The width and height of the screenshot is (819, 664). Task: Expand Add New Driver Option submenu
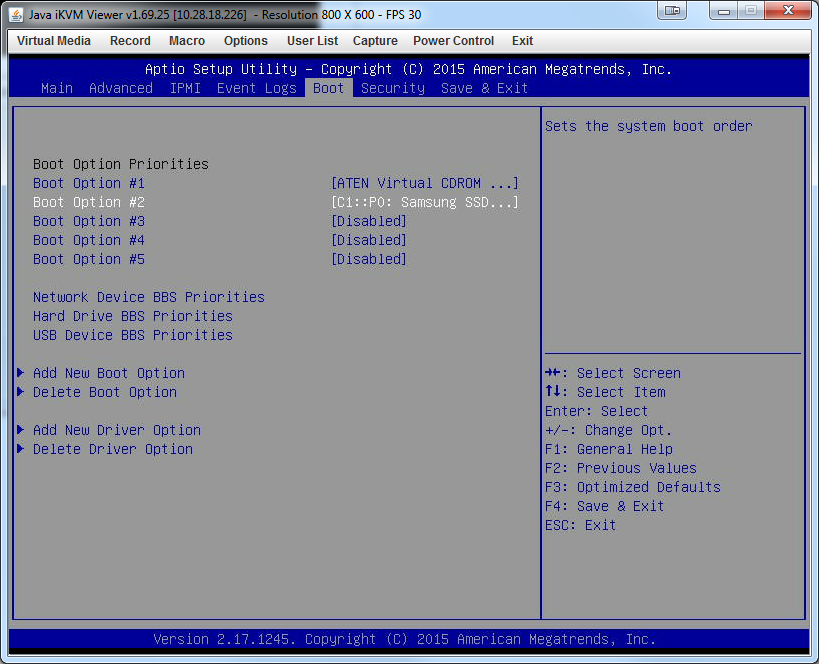click(116, 430)
